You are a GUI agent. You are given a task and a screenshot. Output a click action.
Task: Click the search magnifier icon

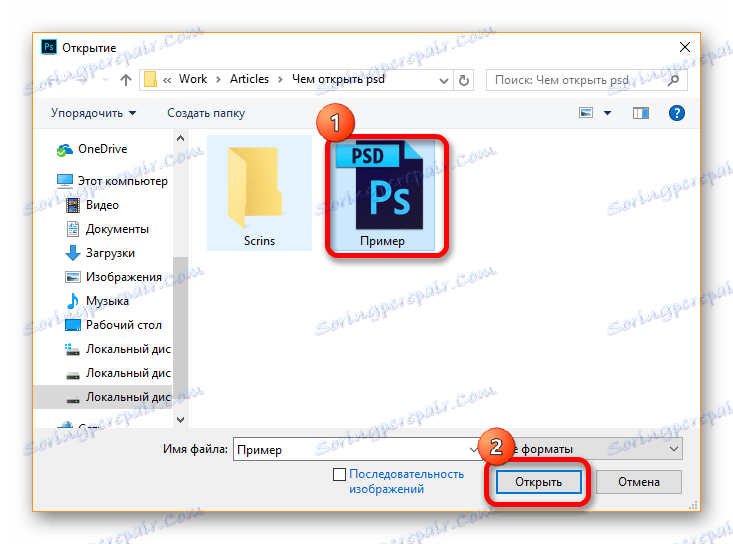click(673, 80)
